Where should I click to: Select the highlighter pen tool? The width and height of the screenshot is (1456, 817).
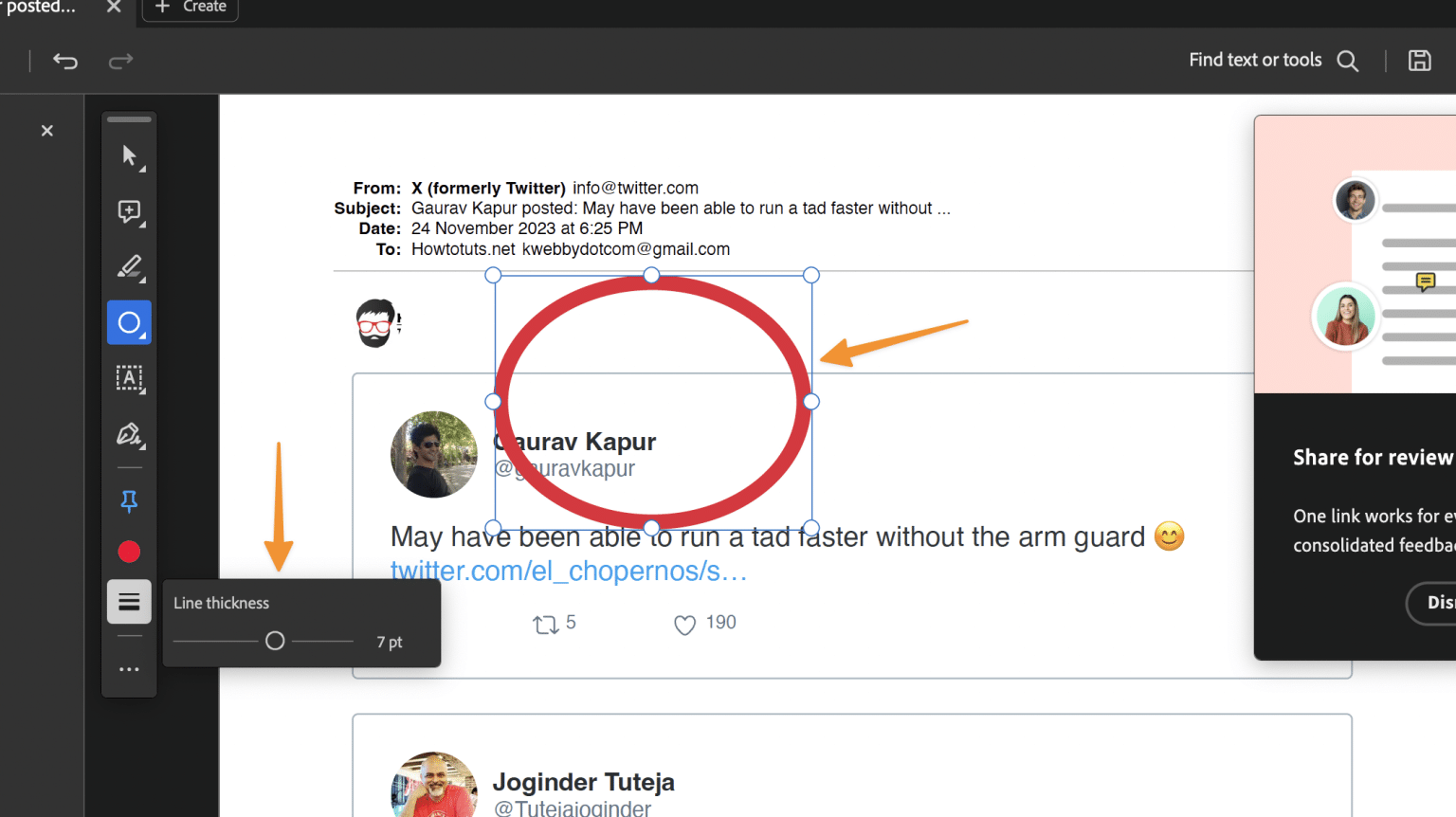[130, 267]
